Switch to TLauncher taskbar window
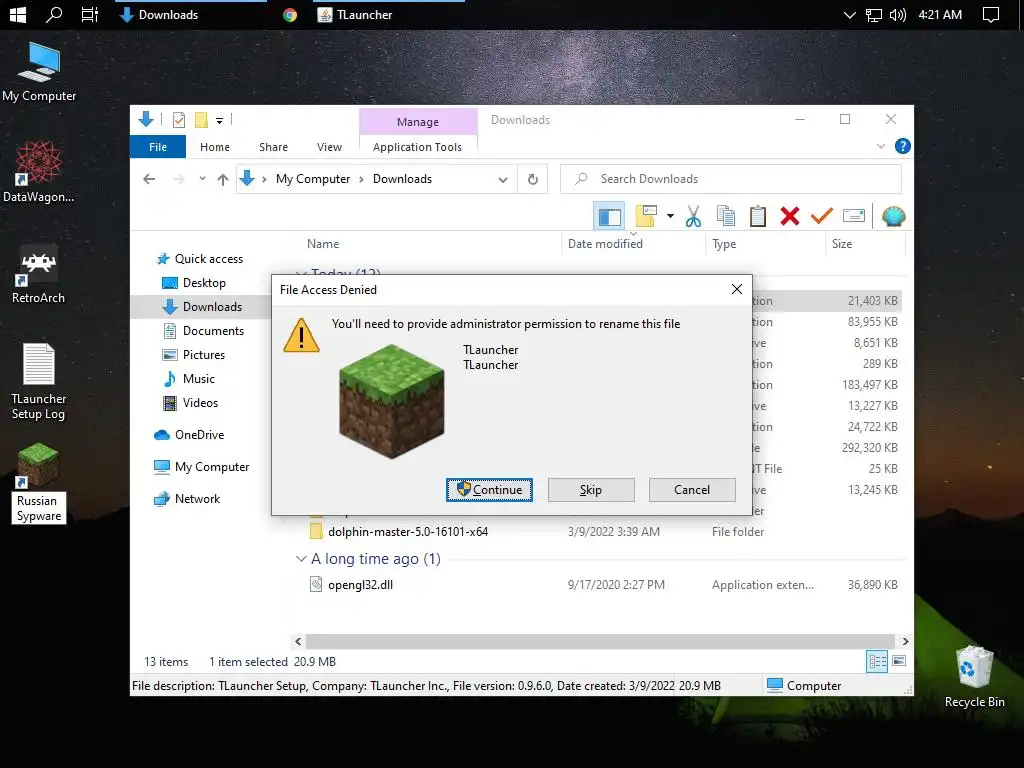This screenshot has width=1024, height=768. click(389, 14)
